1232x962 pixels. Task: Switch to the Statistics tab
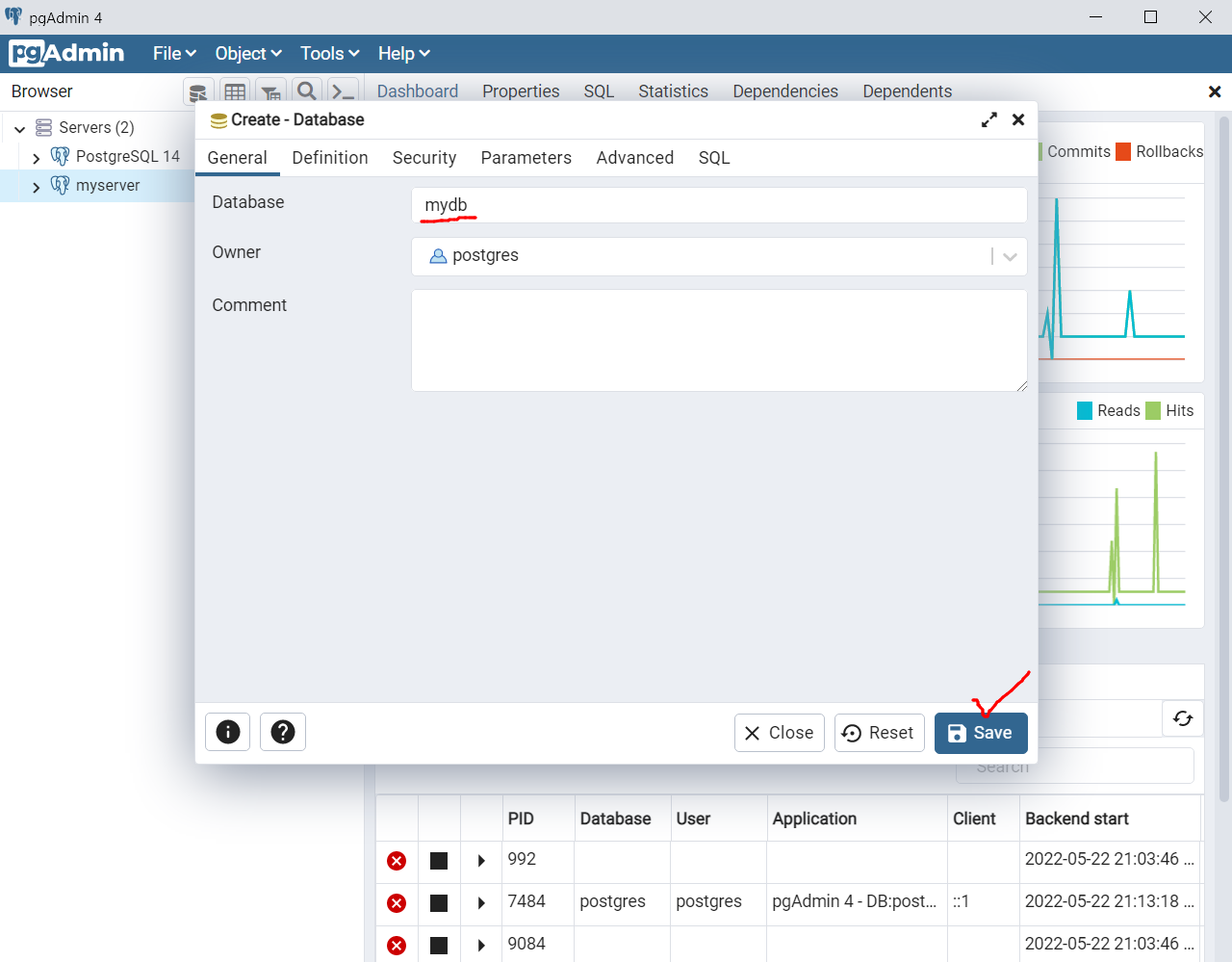click(x=673, y=91)
